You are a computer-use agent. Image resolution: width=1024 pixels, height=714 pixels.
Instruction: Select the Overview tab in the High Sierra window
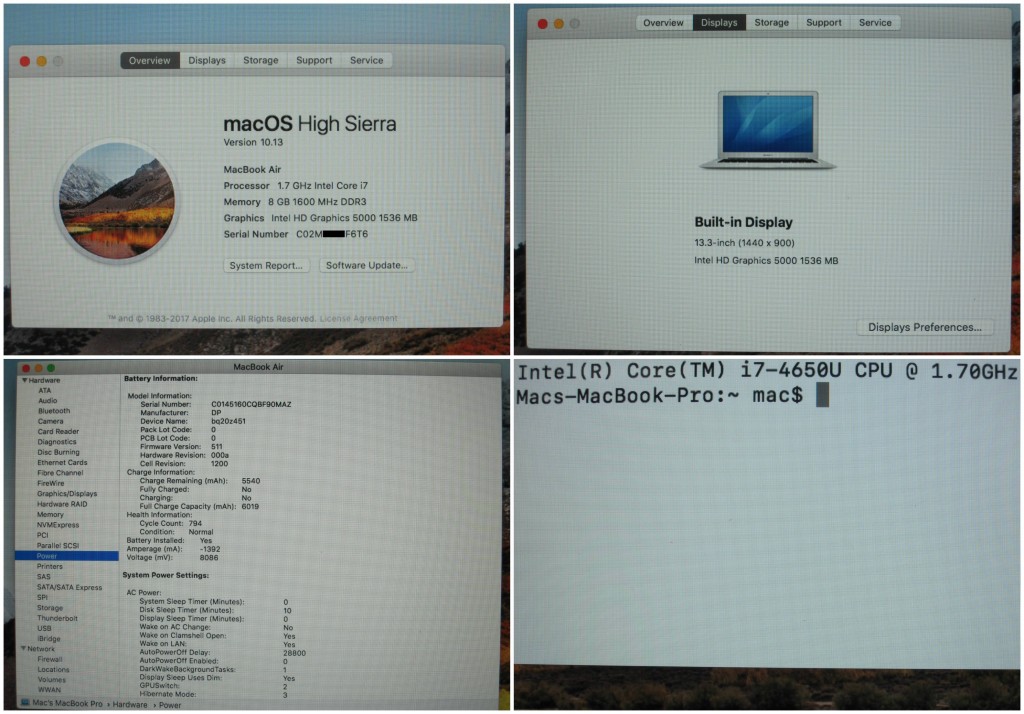click(x=150, y=60)
